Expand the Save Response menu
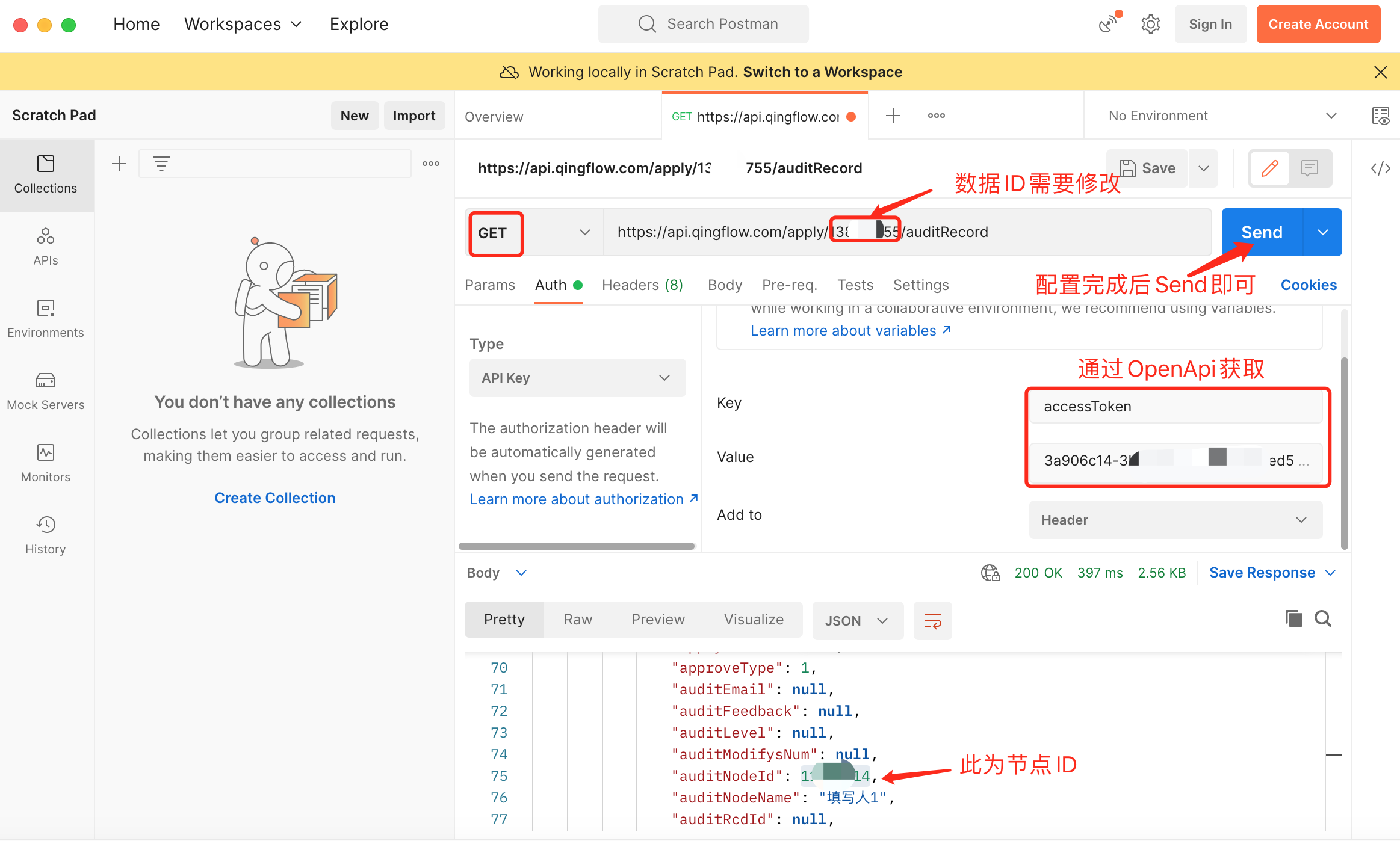 [x=1273, y=573]
